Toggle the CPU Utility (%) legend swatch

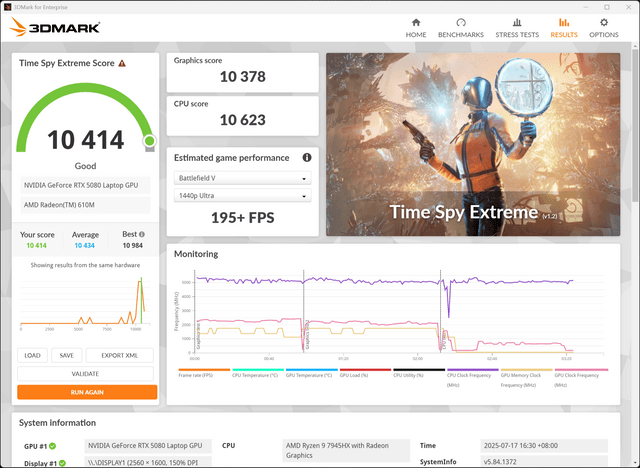click(419, 370)
